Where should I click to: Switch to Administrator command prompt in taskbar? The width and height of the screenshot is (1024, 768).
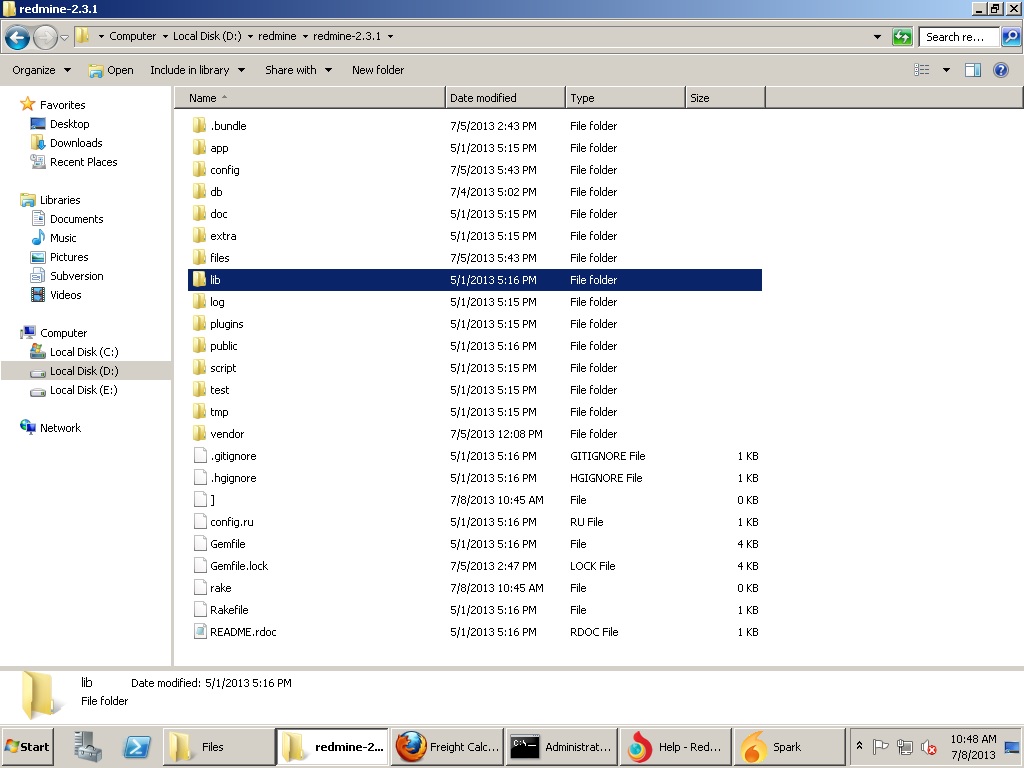(561, 746)
